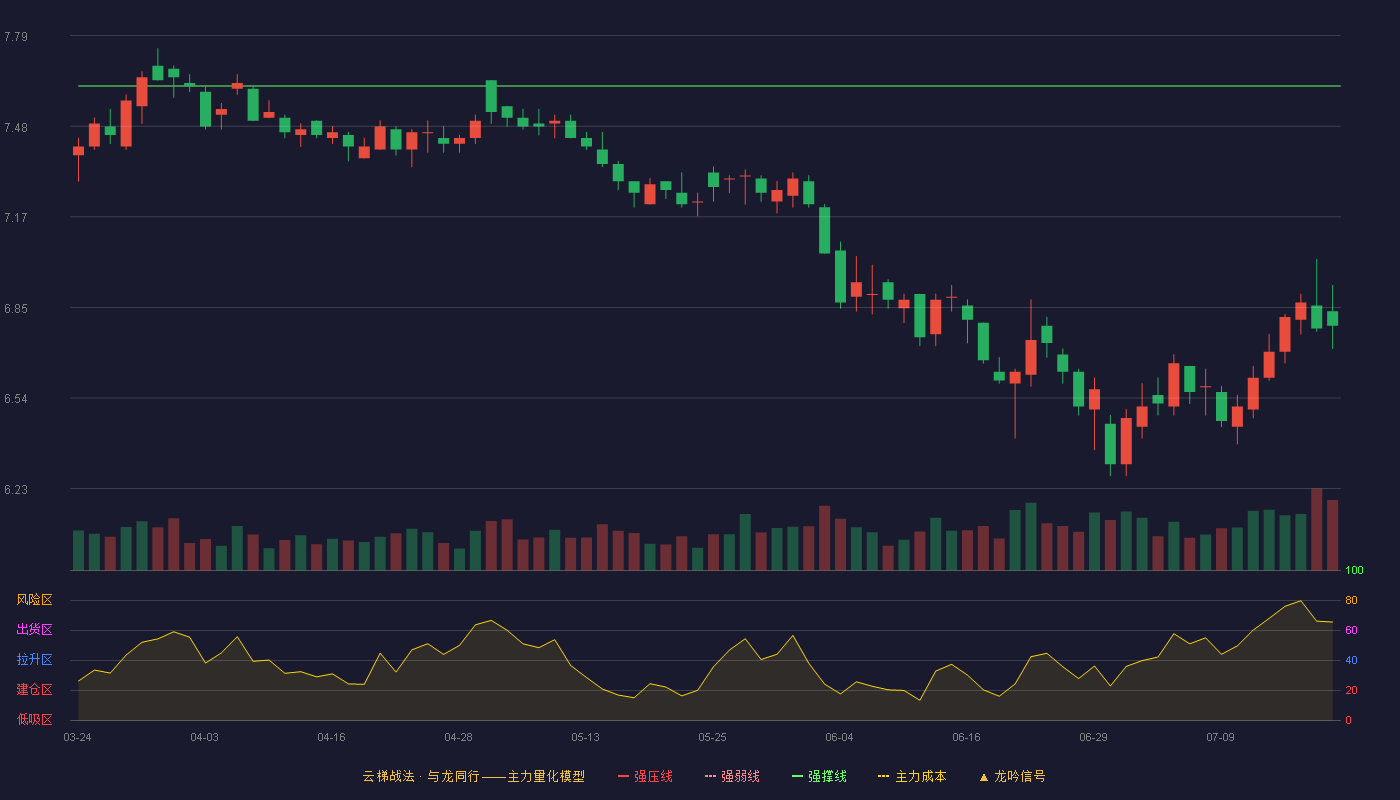Click the 07-09 date label
The image size is (1400, 800).
coord(1220,737)
